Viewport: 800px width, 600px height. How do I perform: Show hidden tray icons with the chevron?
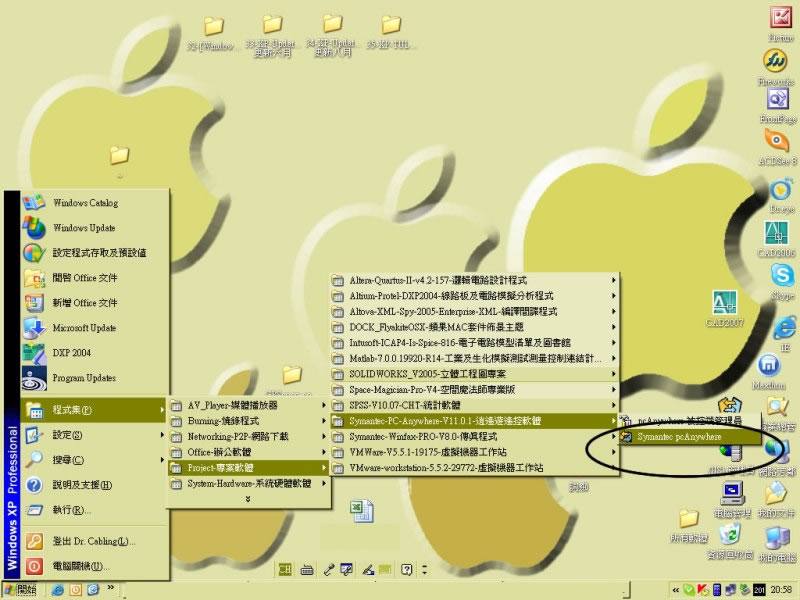click(x=676, y=590)
